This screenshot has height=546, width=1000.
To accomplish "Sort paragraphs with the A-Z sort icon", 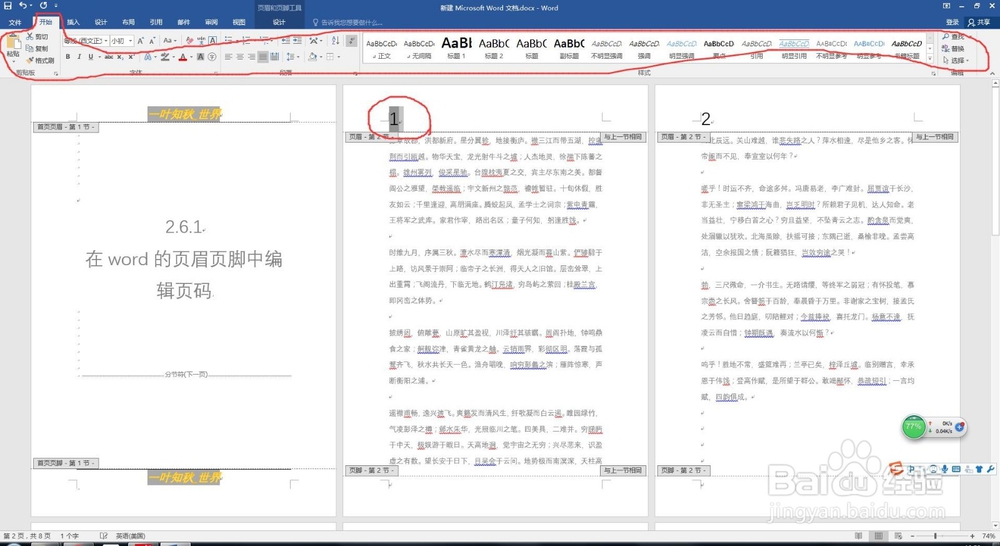I will tap(335, 41).
